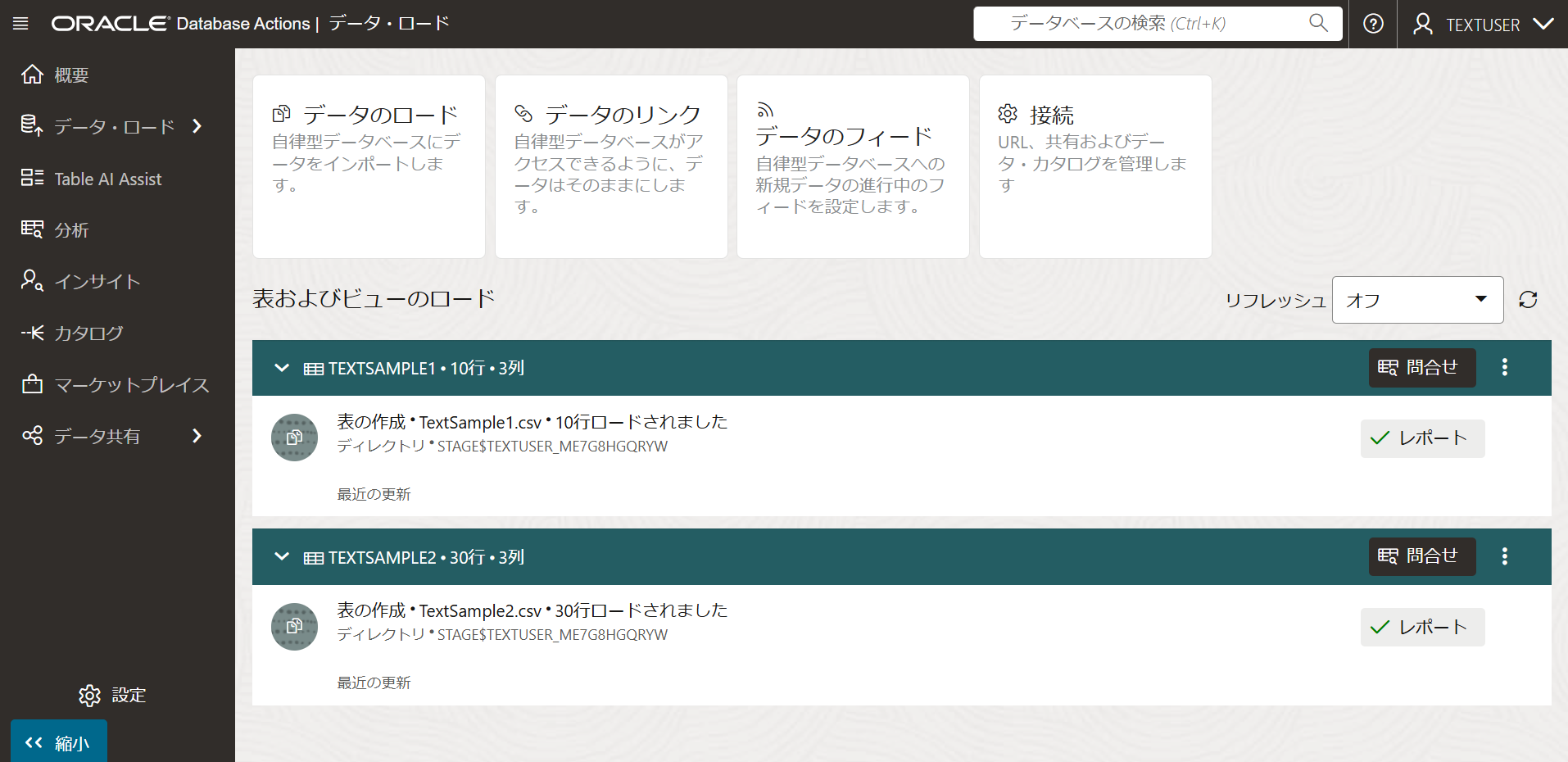Select the Table AI Assist sidebar item
The width and height of the screenshot is (1568, 762).
[x=107, y=179]
